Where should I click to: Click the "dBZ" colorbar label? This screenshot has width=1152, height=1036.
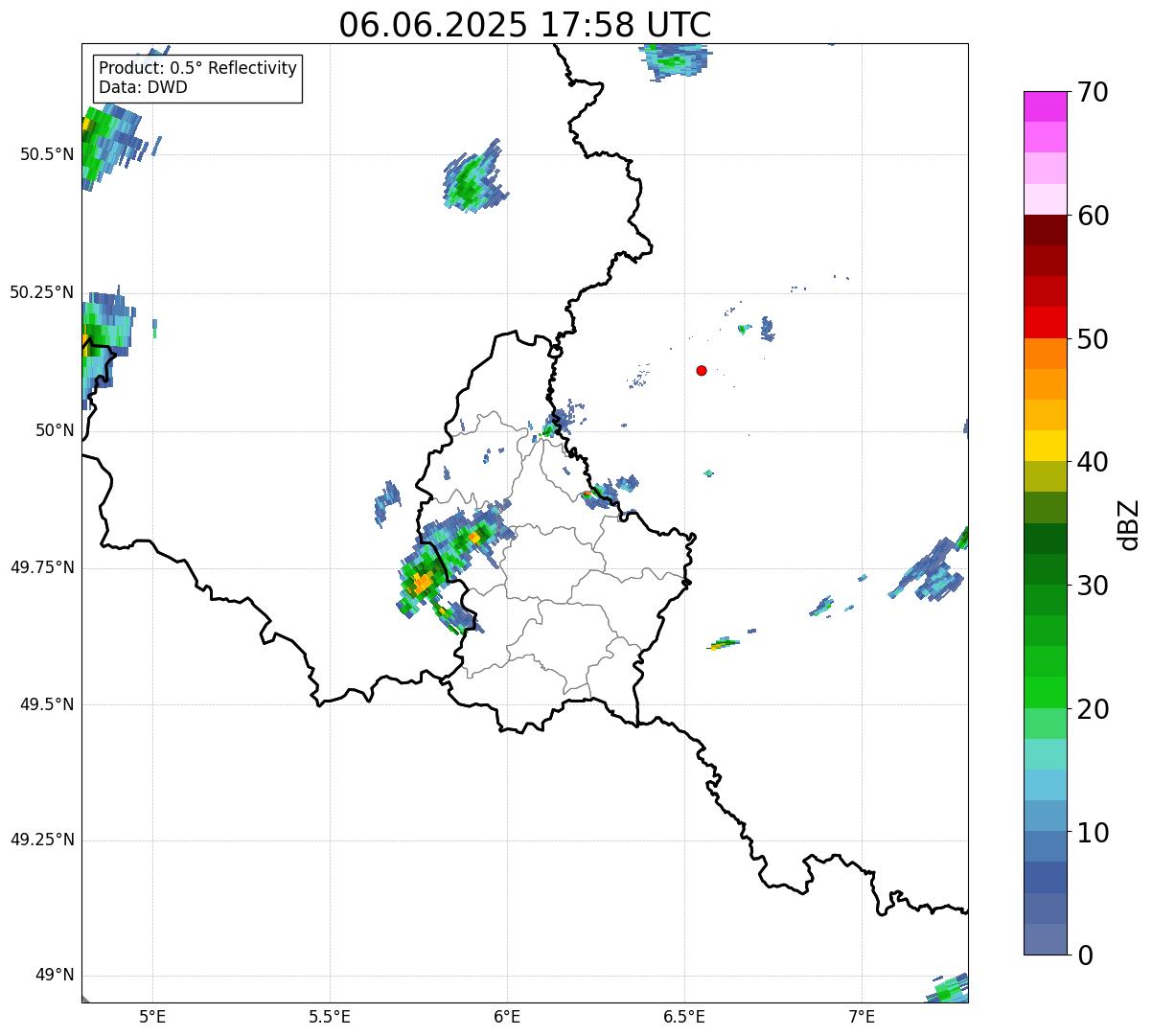(x=1129, y=524)
